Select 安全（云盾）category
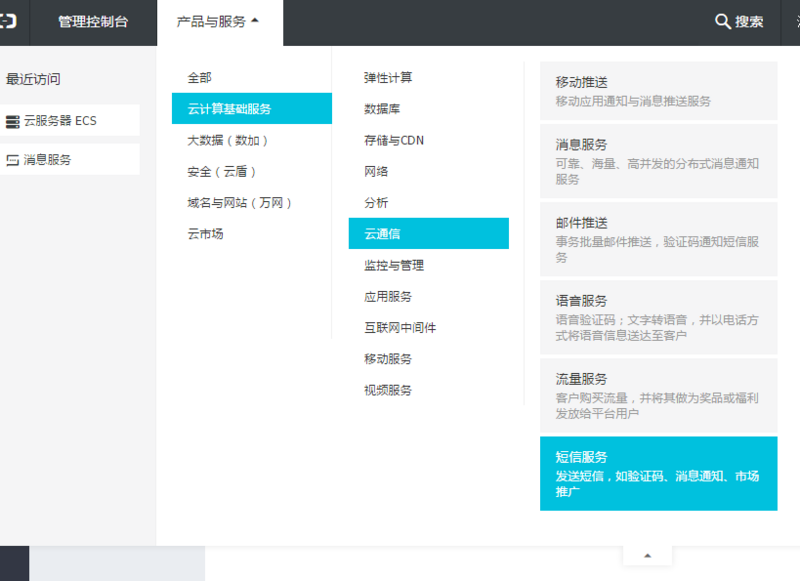Image resolution: width=800 pixels, height=581 pixels. (x=252, y=171)
